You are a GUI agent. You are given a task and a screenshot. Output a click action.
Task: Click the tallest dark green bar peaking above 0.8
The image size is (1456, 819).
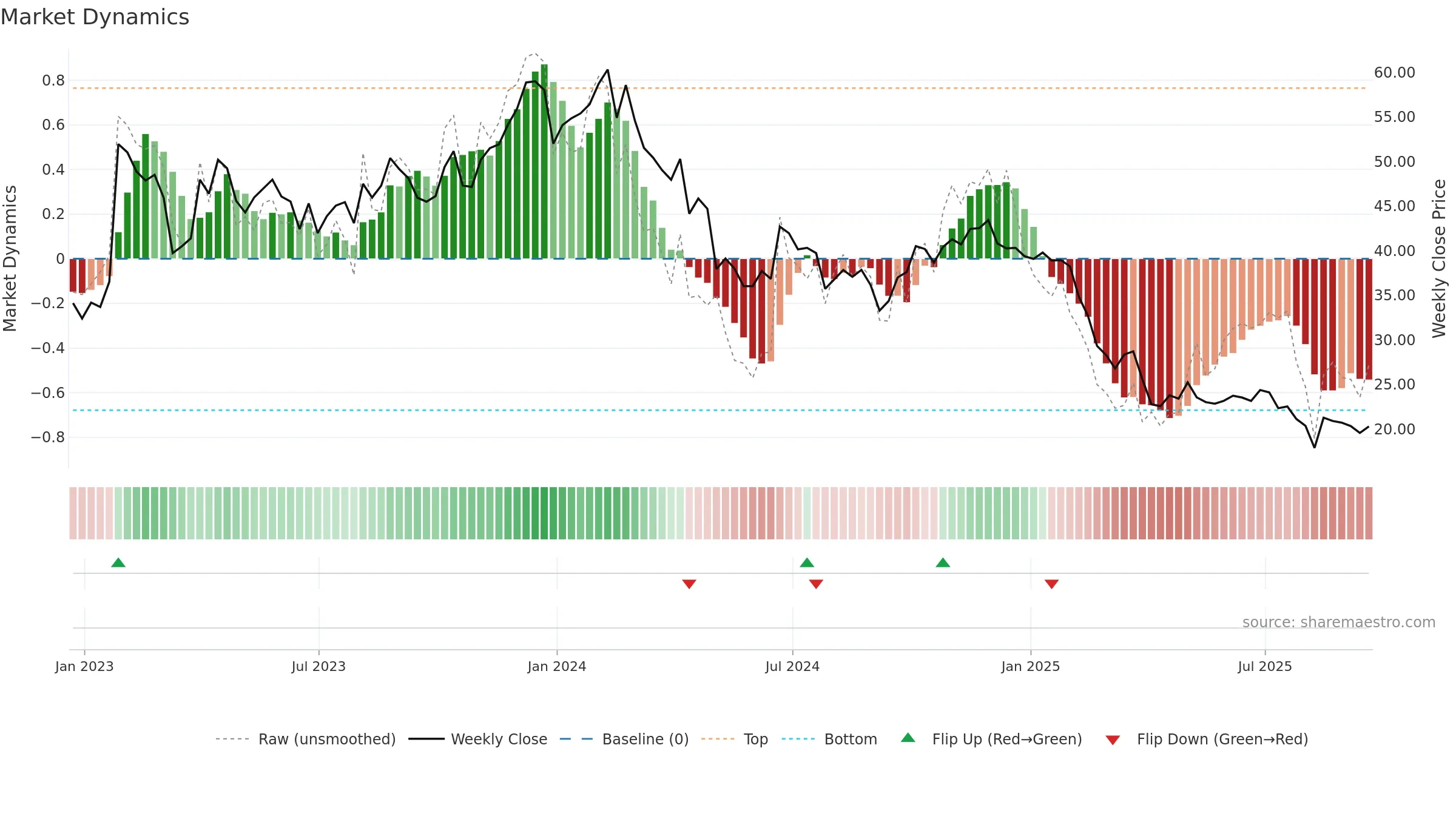[544, 161]
